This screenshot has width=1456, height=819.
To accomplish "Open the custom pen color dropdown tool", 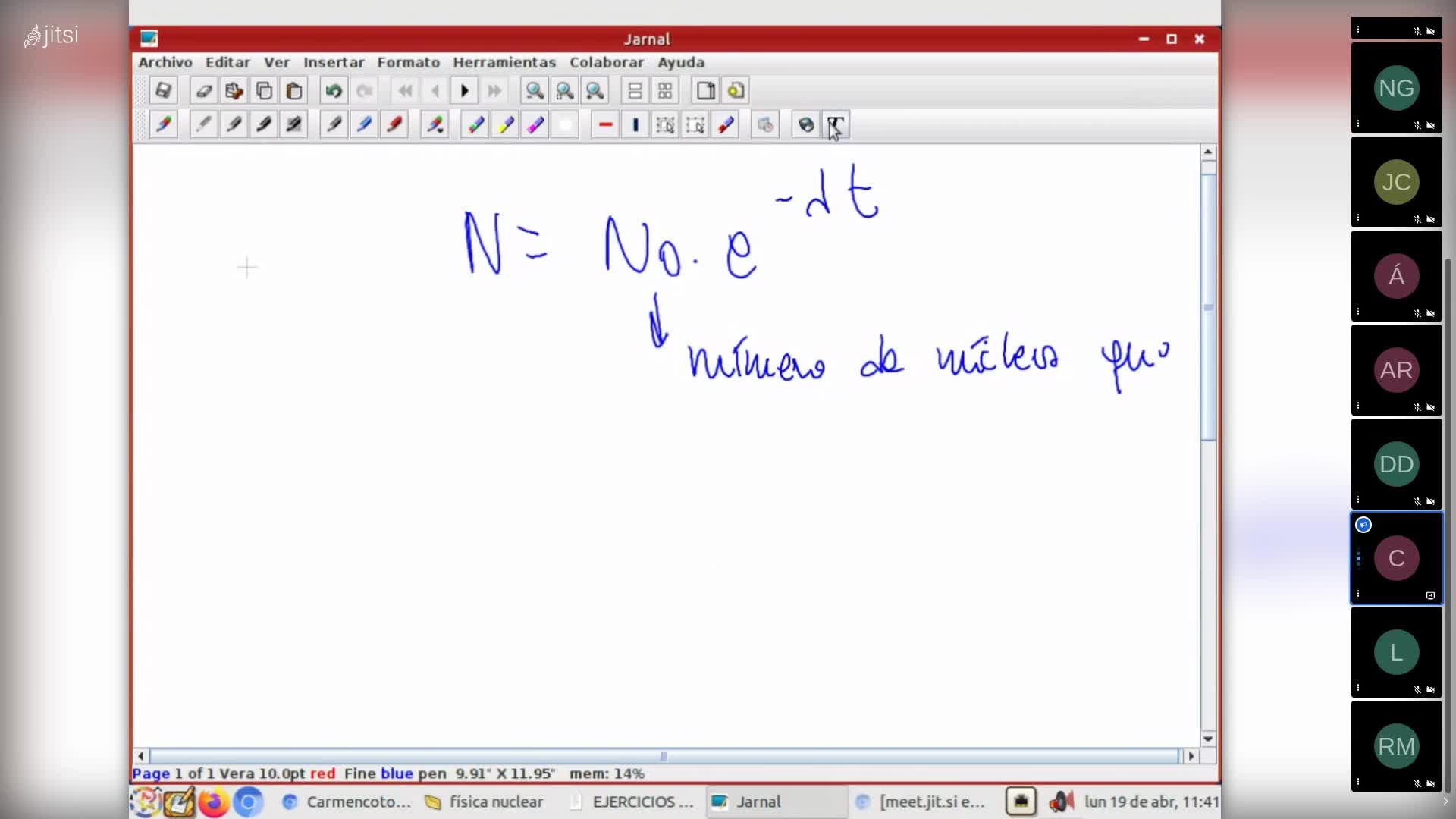I will pos(435,125).
